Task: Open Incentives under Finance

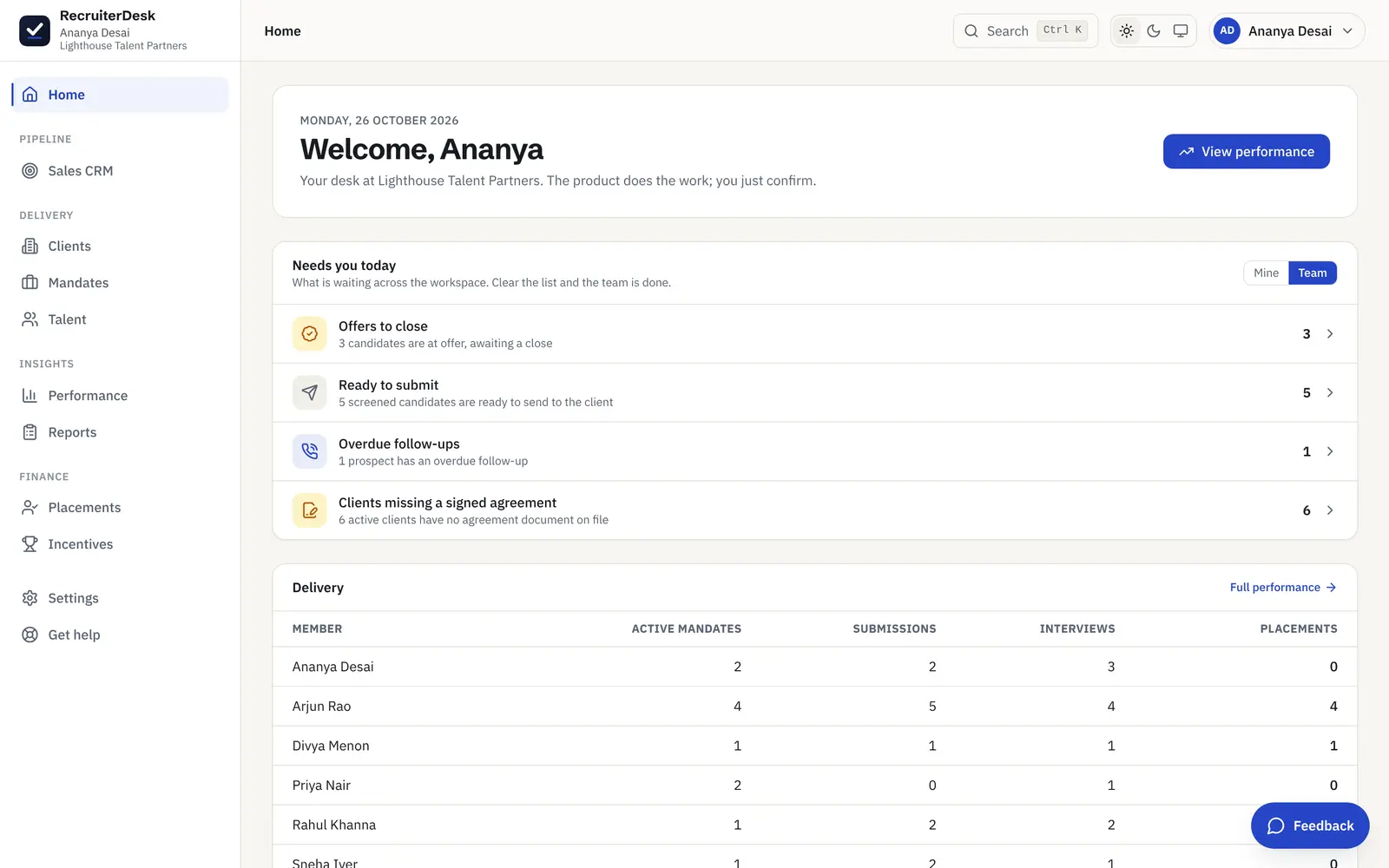Action: click(x=120, y=544)
